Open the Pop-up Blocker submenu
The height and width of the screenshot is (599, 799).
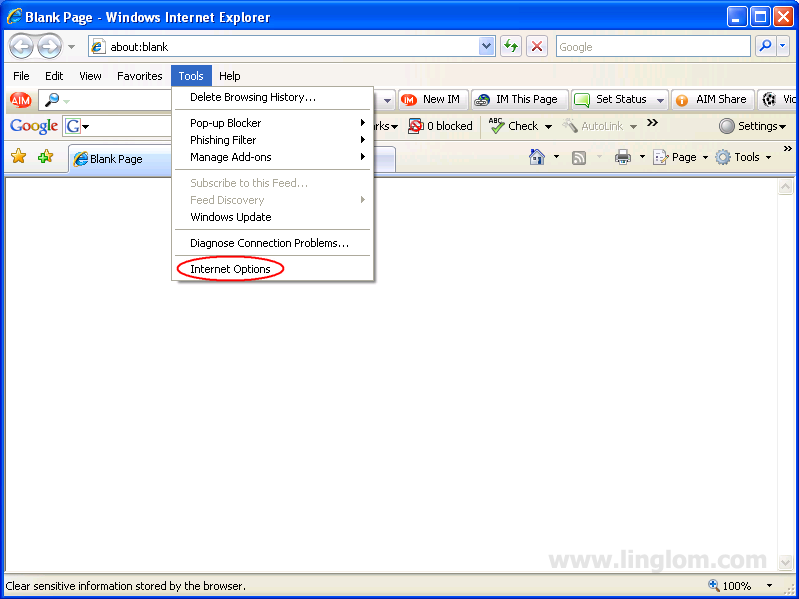[273, 123]
